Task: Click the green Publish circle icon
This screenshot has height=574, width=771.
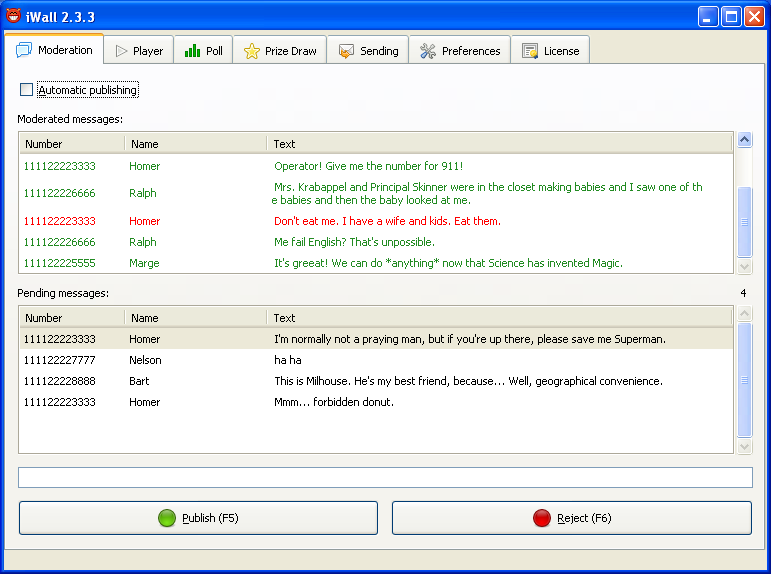Action: (167, 518)
